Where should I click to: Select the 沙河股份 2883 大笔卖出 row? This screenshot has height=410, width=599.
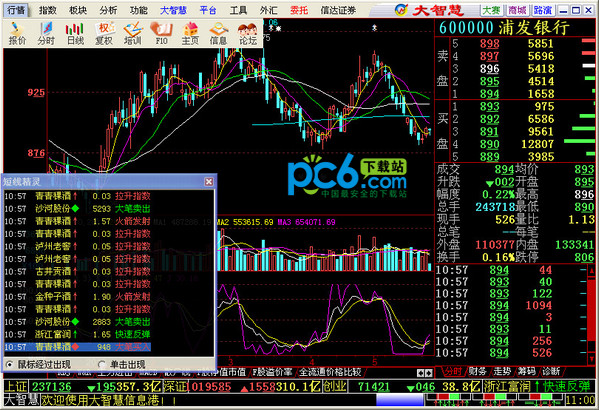coord(78,322)
